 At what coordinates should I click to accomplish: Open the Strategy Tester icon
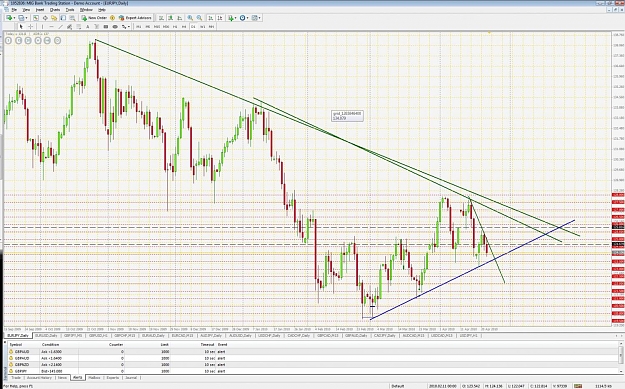pos(72,18)
